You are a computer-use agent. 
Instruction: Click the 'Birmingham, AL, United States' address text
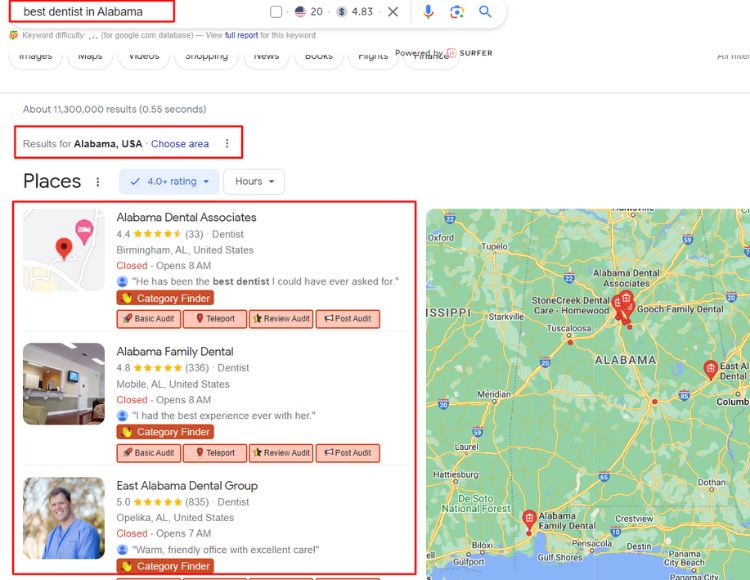pos(185,250)
